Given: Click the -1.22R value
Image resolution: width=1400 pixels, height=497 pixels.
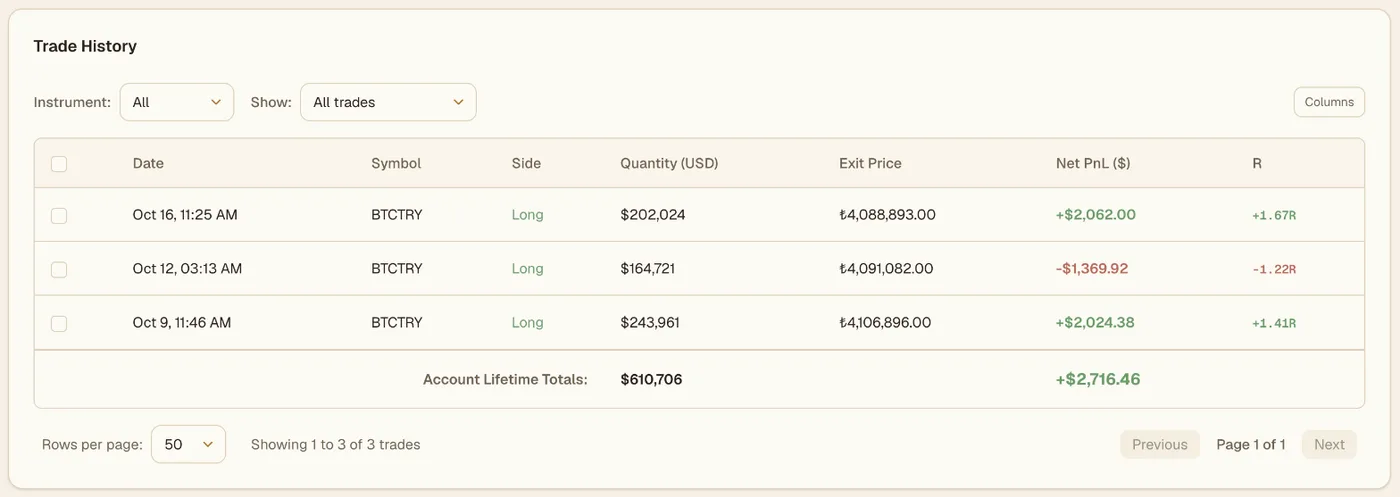Looking at the screenshot, I should click(x=1274, y=270).
